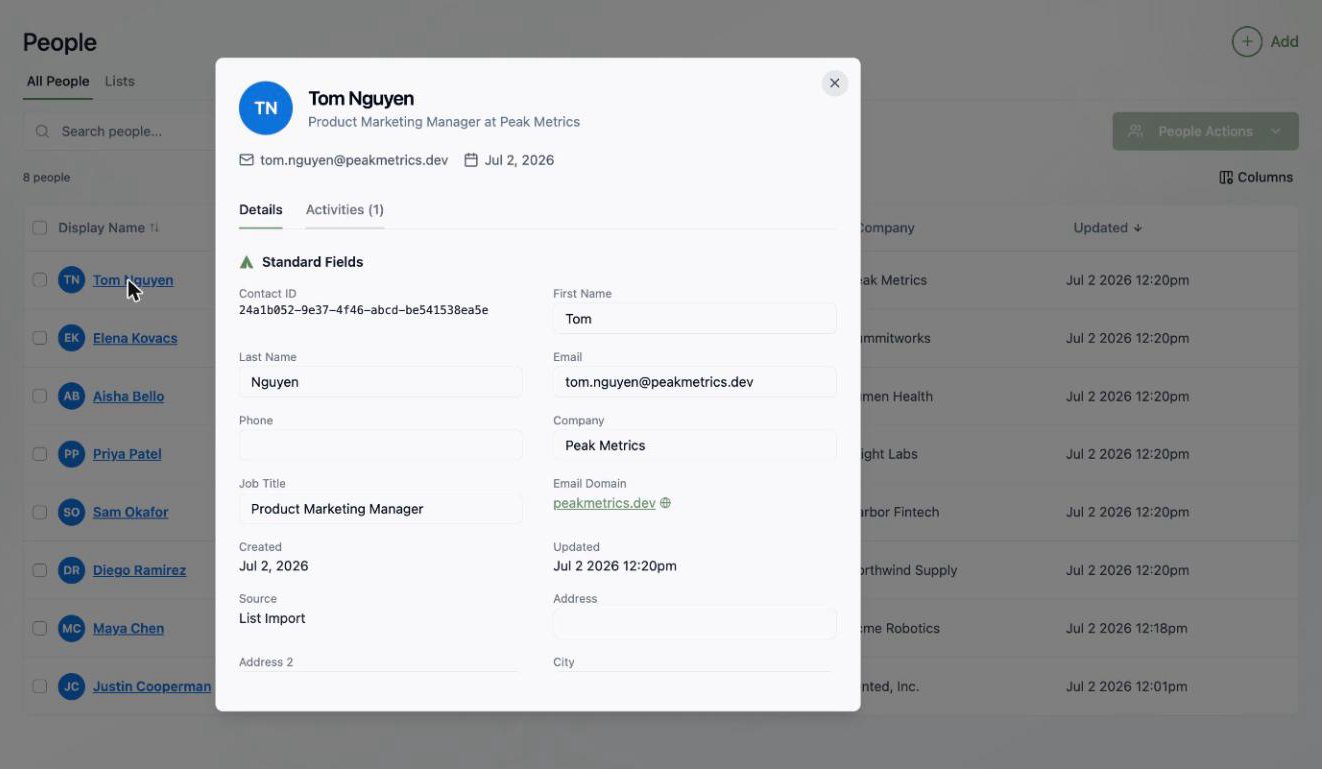Click the Email input field
This screenshot has width=1322, height=769.
pos(695,382)
